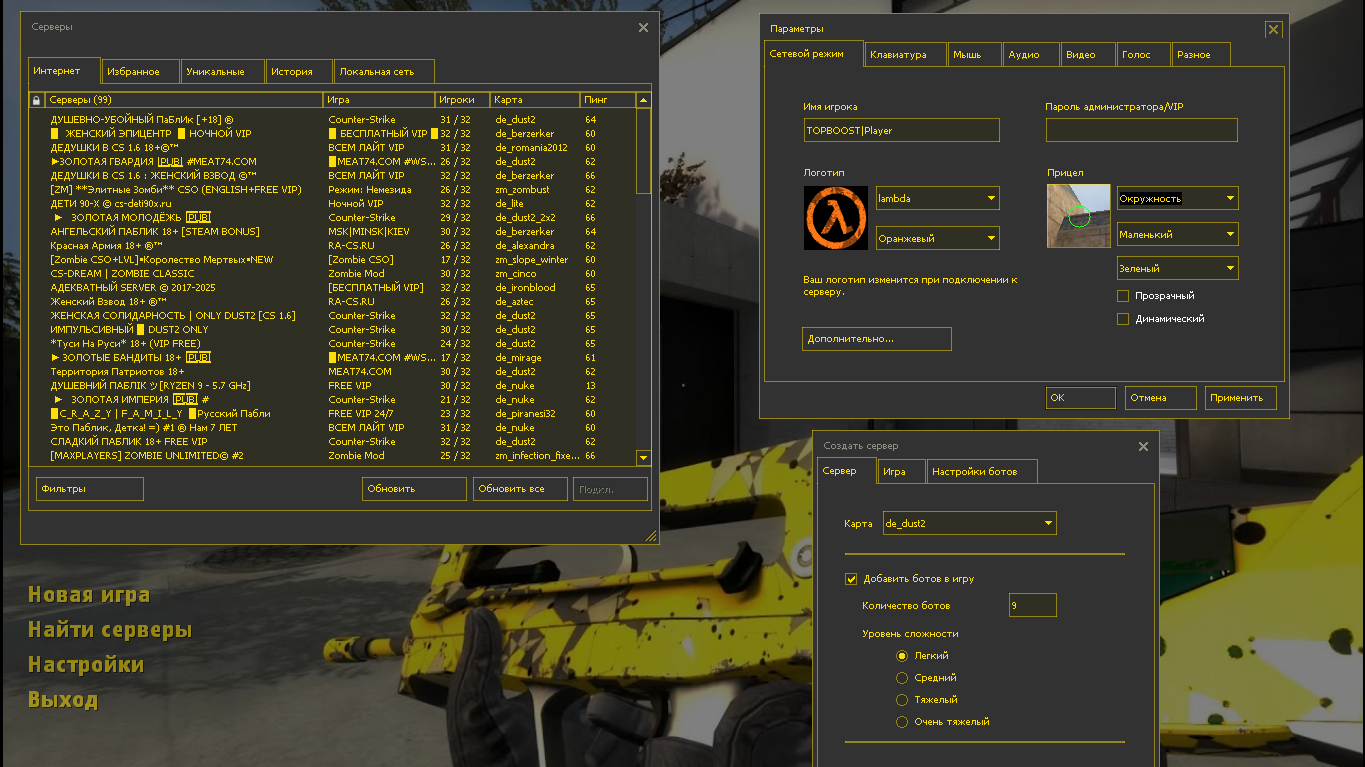This screenshot has width=1365, height=767.
Task: Click Выход menu item
Action: click(63, 700)
